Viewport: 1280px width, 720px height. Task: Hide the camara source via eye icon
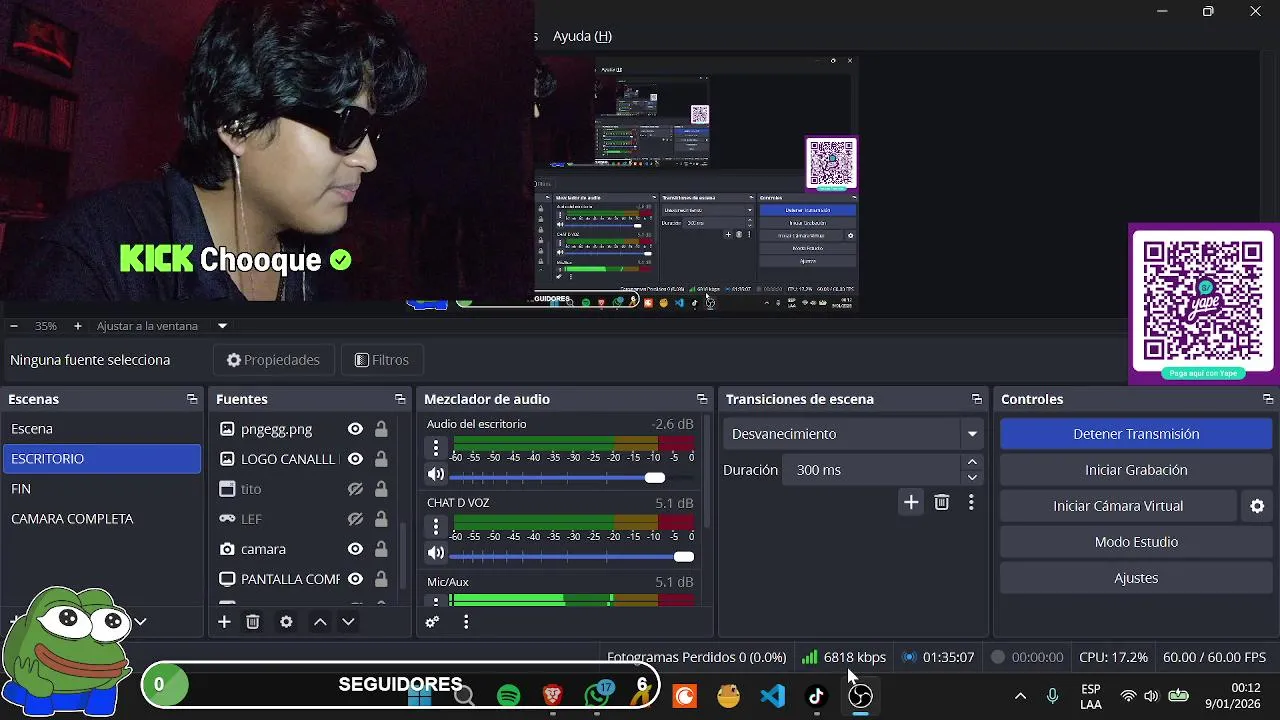(355, 549)
